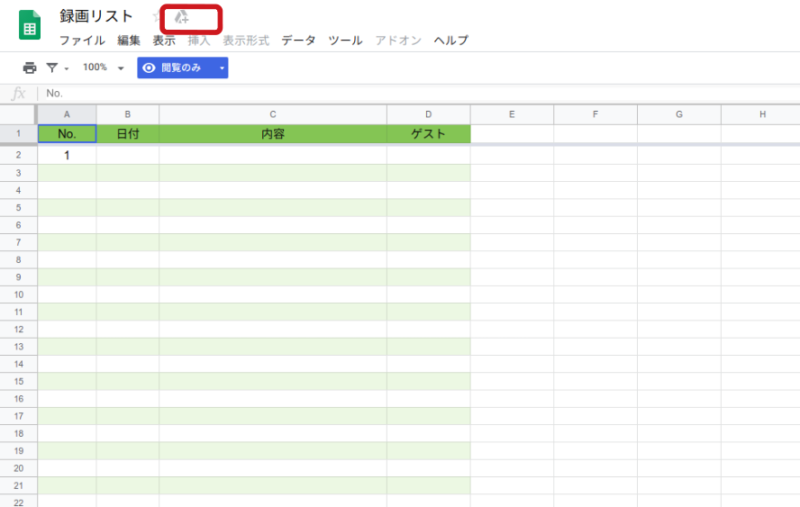This screenshot has height=507, width=800.
Task: Select row 21 header
Action: point(18,485)
